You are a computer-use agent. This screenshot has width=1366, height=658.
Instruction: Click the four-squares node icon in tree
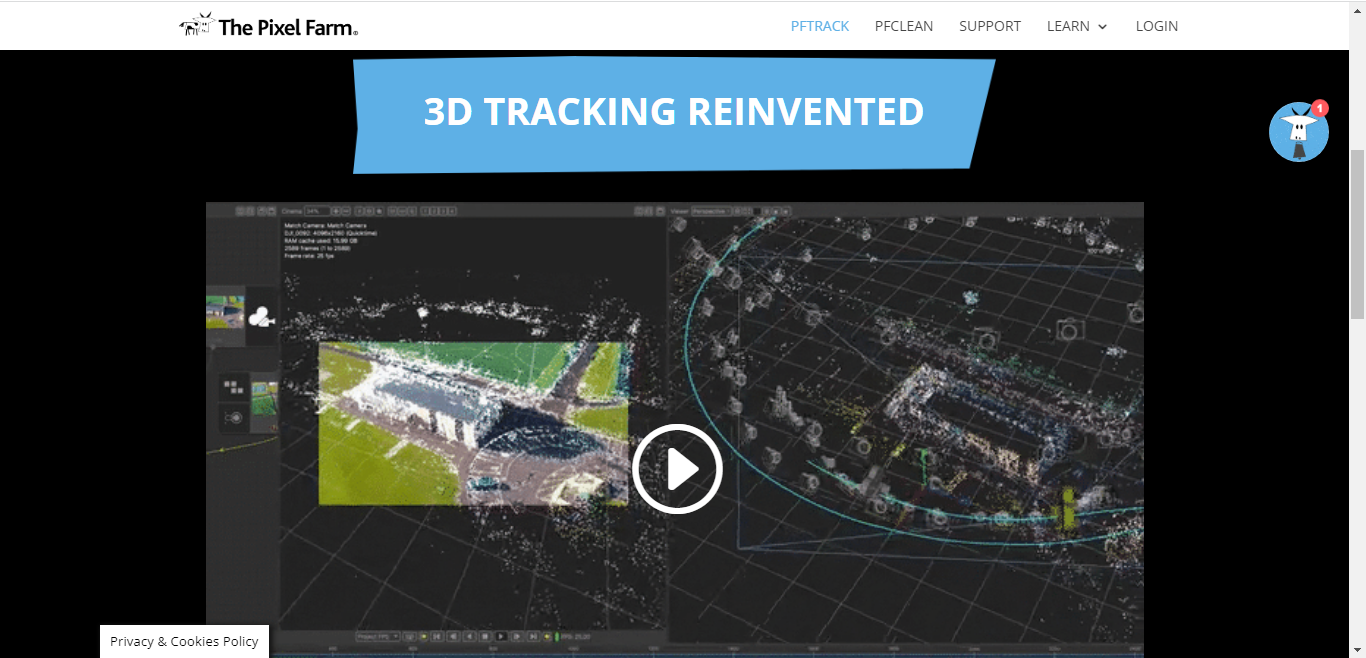pos(233,385)
